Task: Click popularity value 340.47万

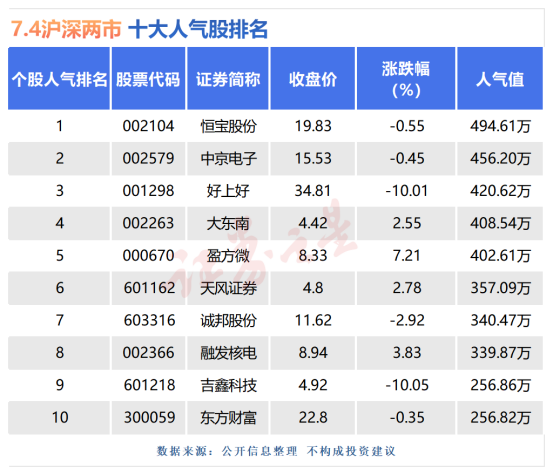Action: 500,321
